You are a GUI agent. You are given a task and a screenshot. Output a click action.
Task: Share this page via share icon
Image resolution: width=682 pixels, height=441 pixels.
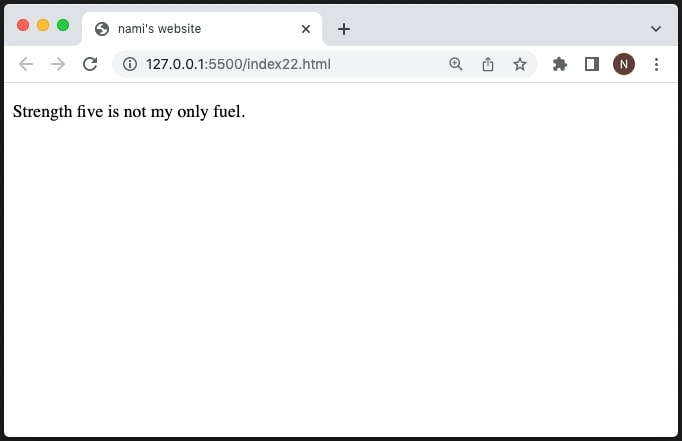pos(488,64)
